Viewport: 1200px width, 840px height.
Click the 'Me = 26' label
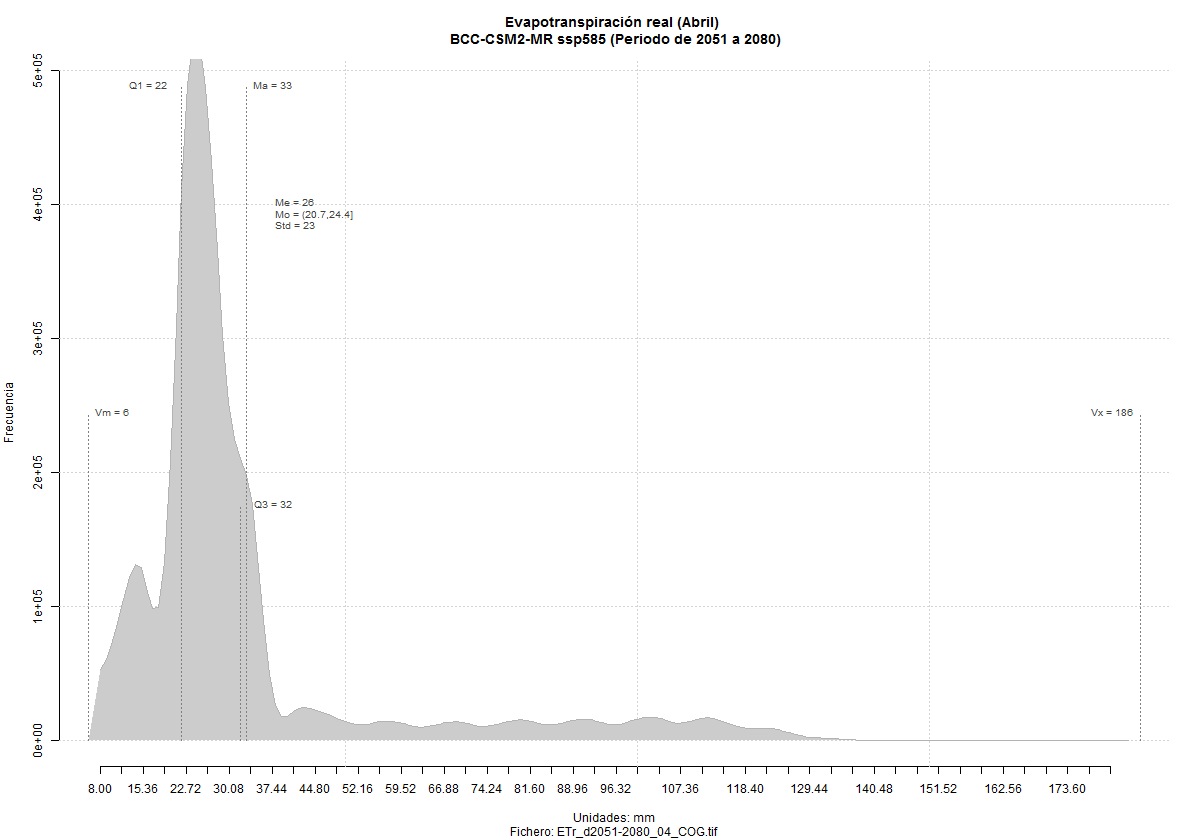click(294, 203)
